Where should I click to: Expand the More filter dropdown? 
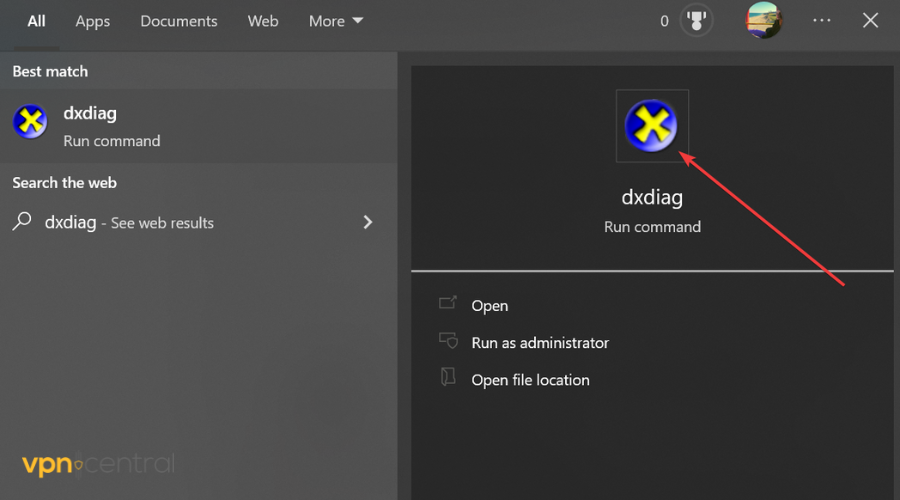tap(336, 21)
